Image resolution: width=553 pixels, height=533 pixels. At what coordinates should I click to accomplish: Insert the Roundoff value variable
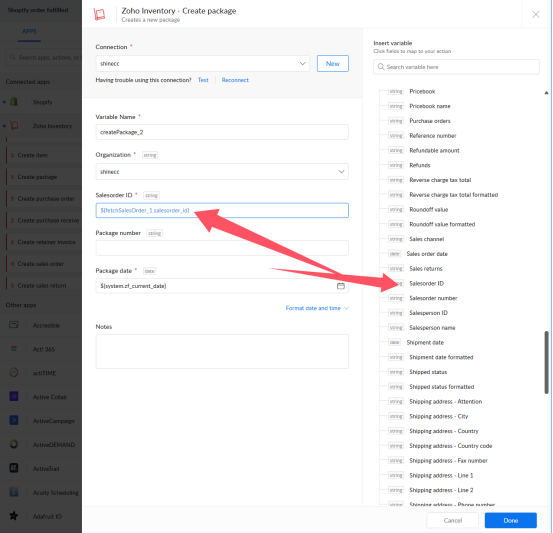pos(429,210)
